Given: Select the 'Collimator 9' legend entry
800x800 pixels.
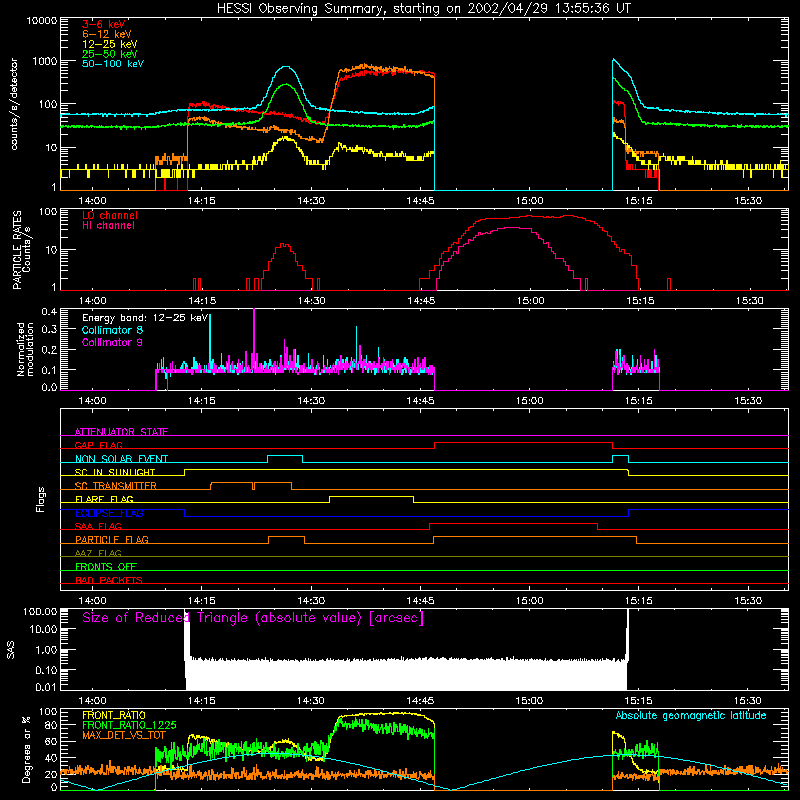Looking at the screenshot, I should coord(112,342).
